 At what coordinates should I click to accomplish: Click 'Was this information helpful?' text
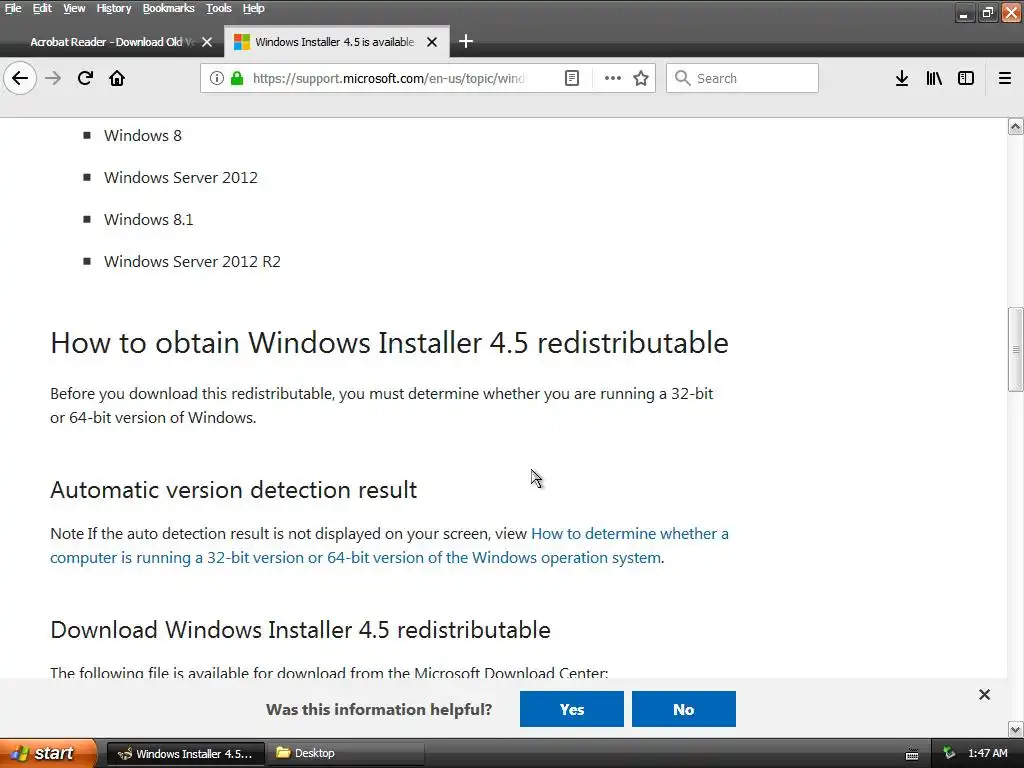(x=379, y=710)
